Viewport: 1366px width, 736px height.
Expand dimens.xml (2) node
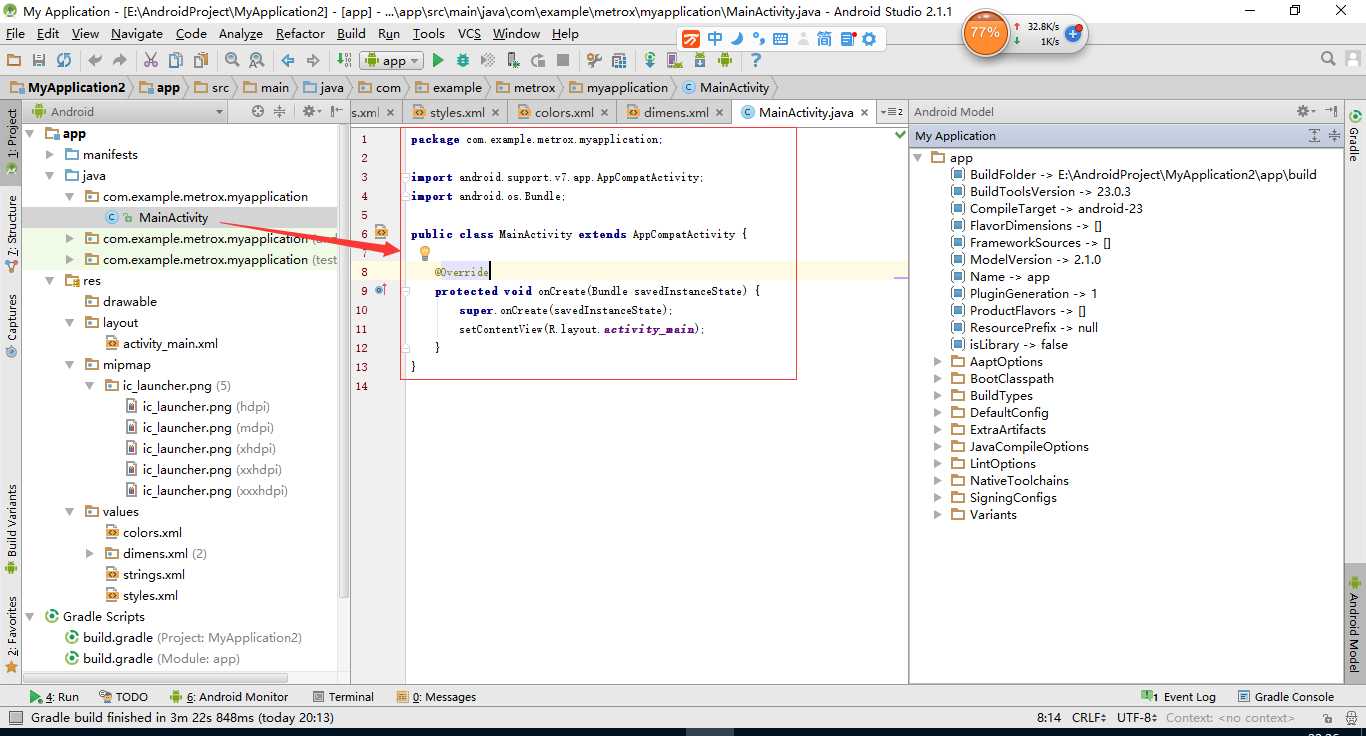[x=90, y=554]
